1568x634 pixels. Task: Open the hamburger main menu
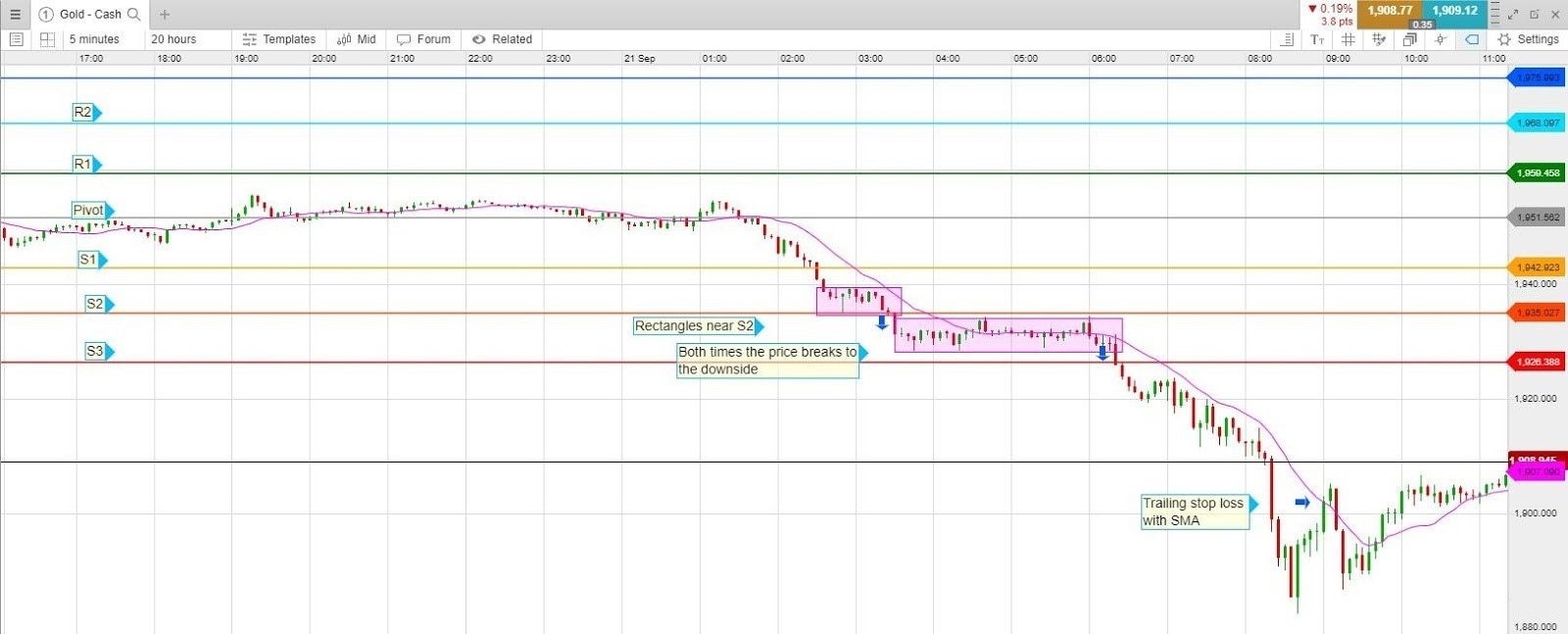click(15, 14)
